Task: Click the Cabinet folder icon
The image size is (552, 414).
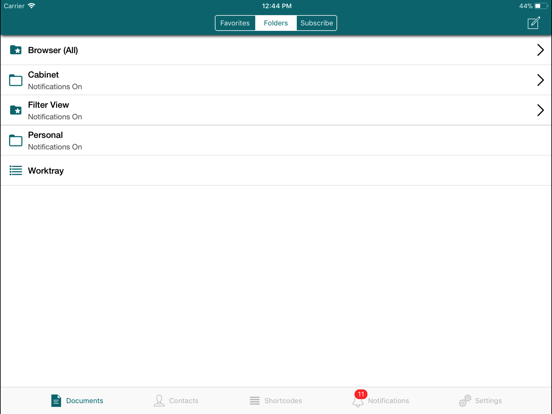Action: tap(15, 80)
